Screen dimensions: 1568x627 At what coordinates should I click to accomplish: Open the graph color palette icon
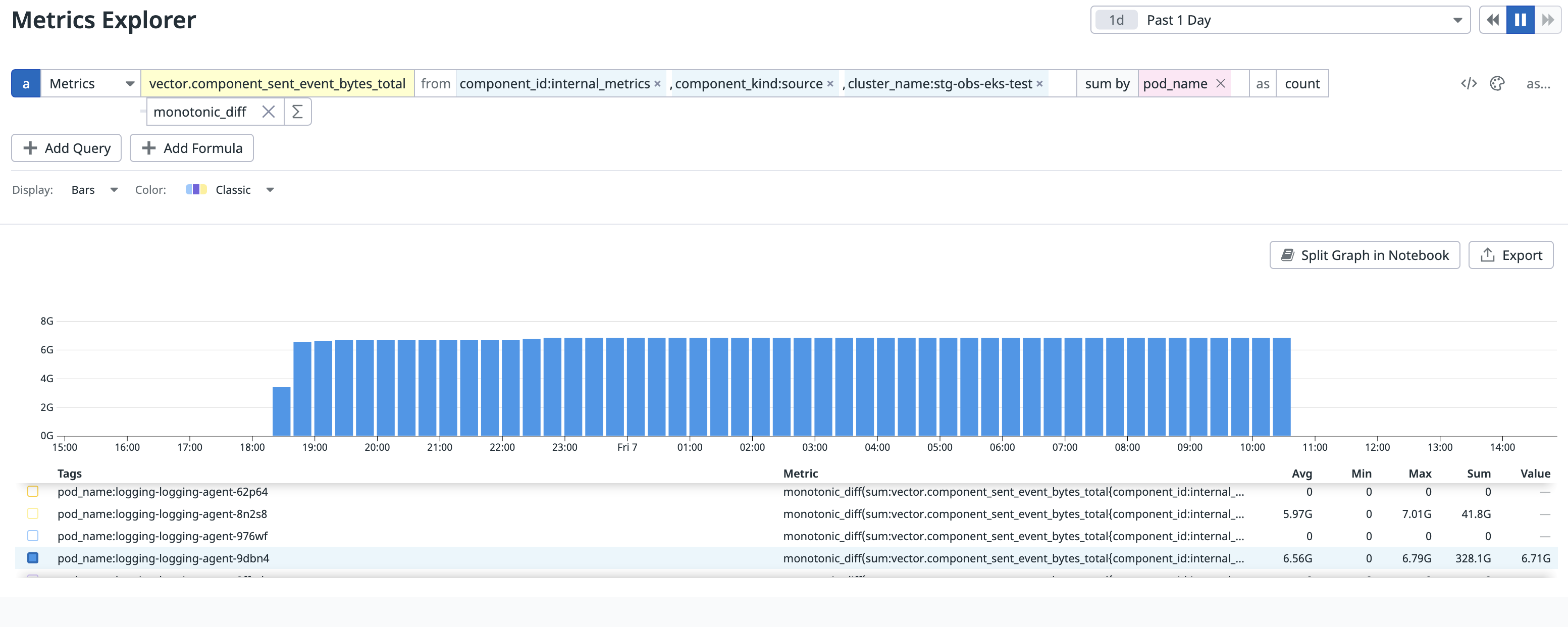point(1498,83)
